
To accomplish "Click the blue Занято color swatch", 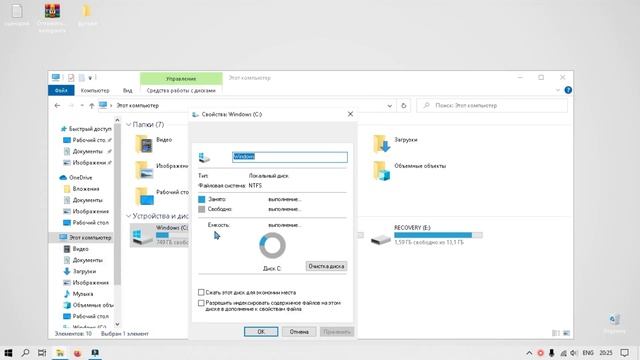I will pos(202,199).
